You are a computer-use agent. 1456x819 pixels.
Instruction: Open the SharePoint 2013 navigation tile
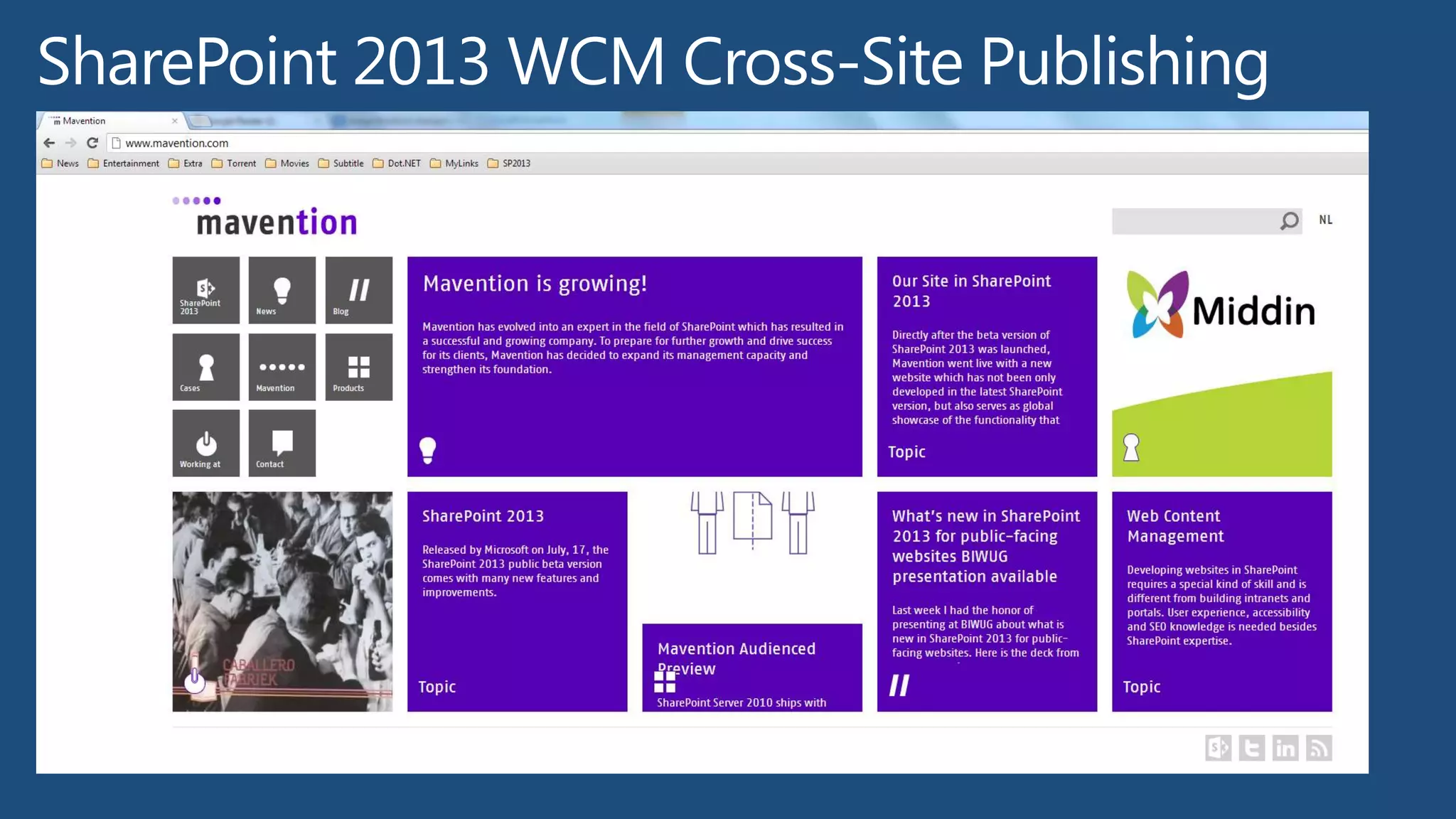pyautogui.click(x=205, y=290)
